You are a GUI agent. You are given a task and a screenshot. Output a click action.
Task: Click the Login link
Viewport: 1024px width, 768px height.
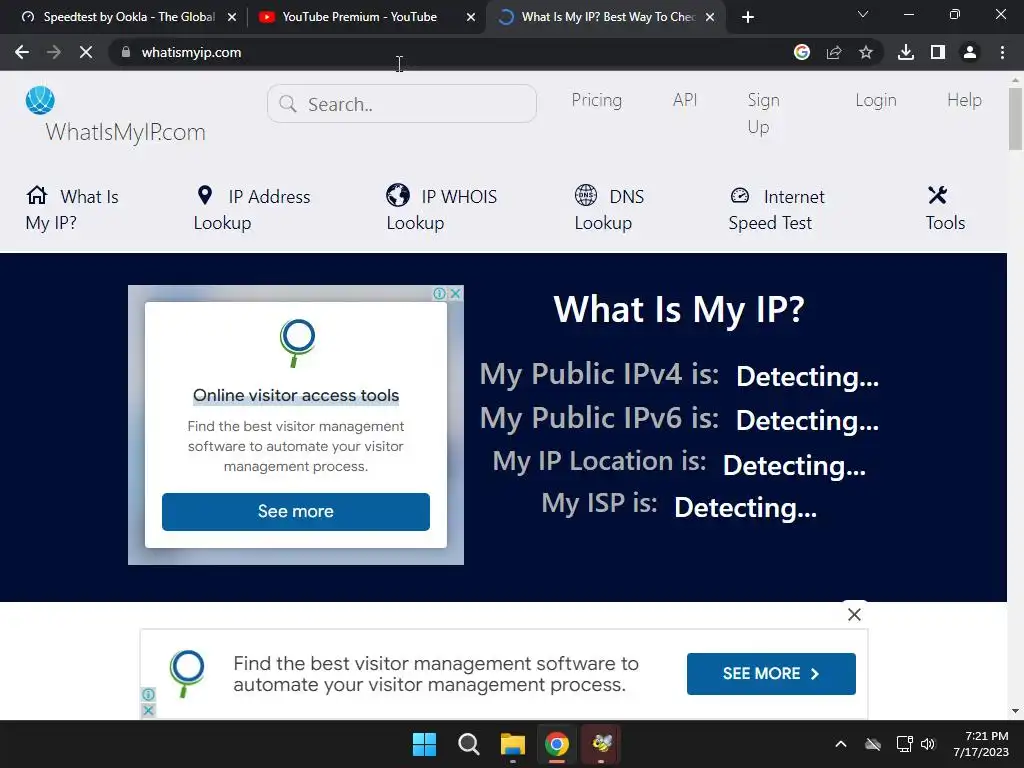876,100
